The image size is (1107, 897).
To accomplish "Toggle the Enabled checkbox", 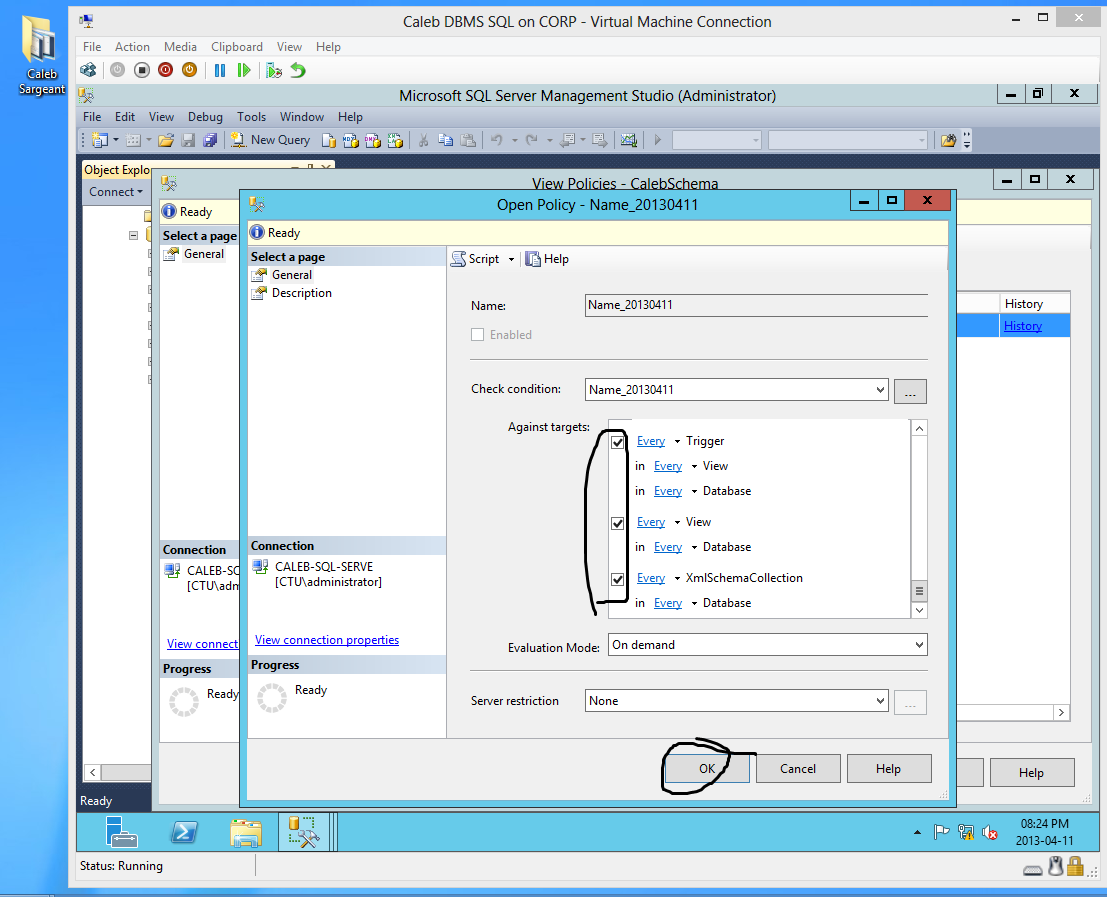I will tap(478, 335).
